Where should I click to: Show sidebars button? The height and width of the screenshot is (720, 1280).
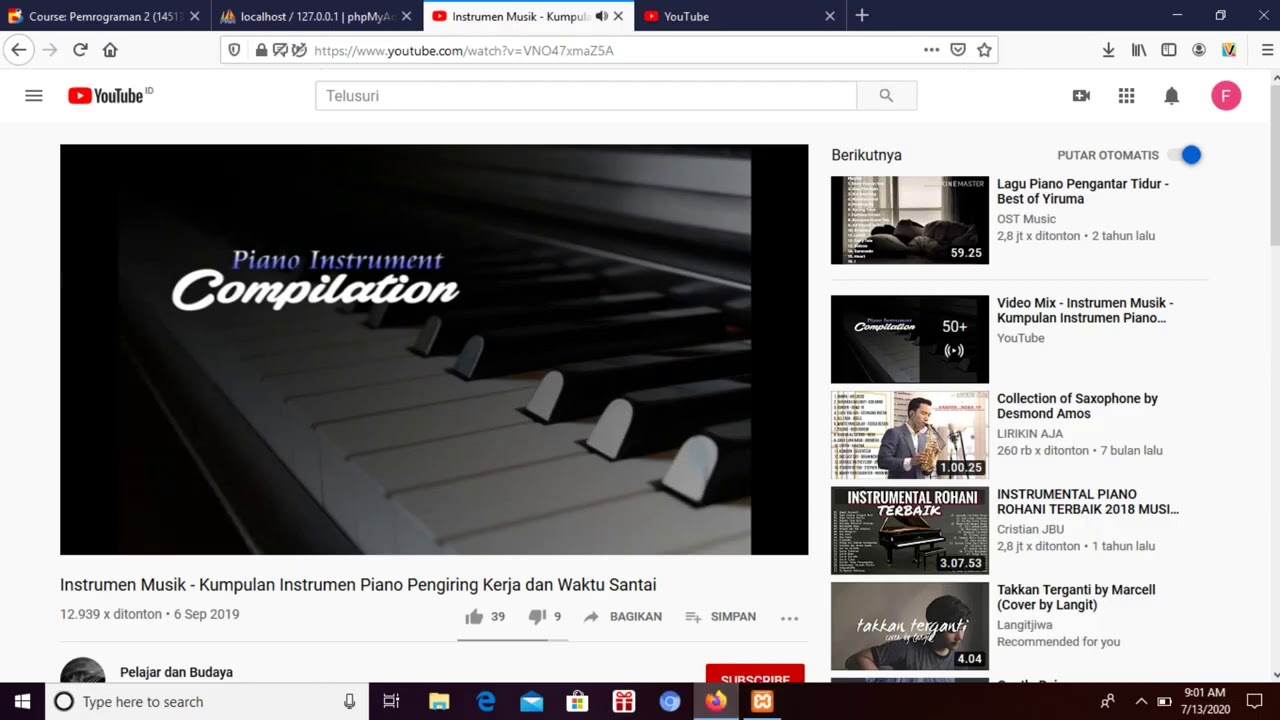(1169, 50)
